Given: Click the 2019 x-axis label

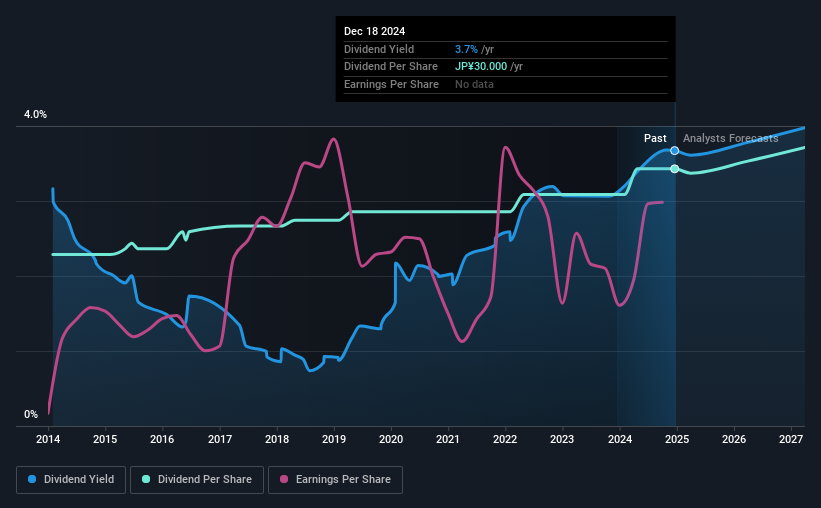Looking at the screenshot, I should (334, 439).
